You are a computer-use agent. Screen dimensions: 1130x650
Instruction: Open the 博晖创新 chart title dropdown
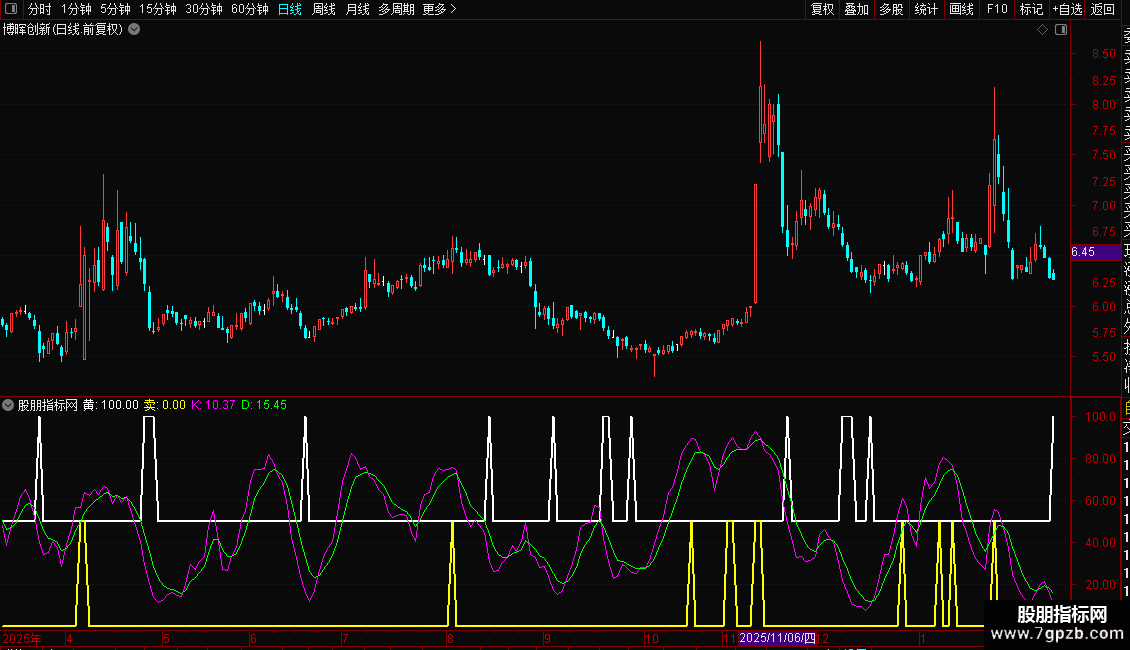point(134,30)
